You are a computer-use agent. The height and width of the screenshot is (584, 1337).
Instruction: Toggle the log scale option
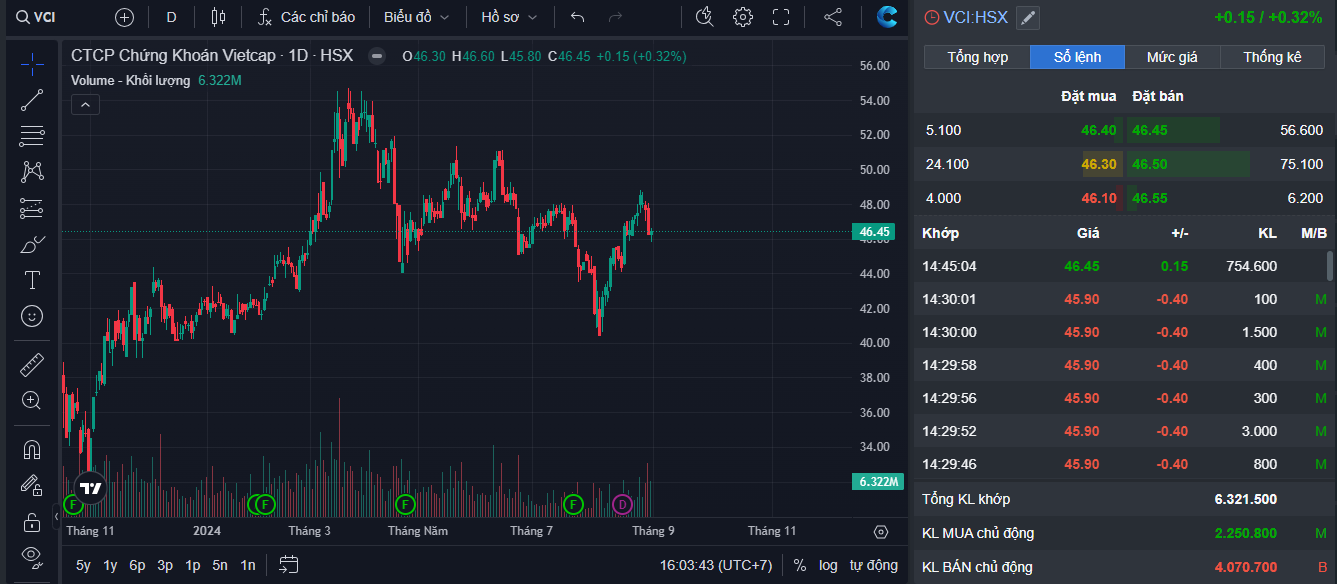(x=828, y=565)
